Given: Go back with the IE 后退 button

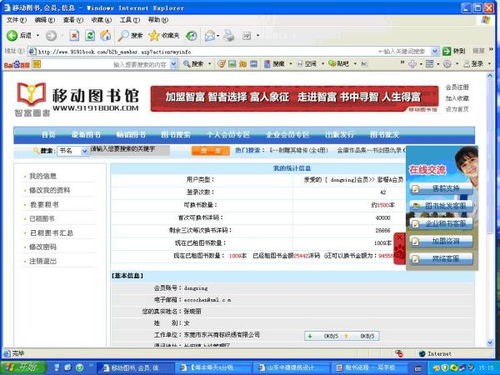Looking at the screenshot, I should 19,35.
